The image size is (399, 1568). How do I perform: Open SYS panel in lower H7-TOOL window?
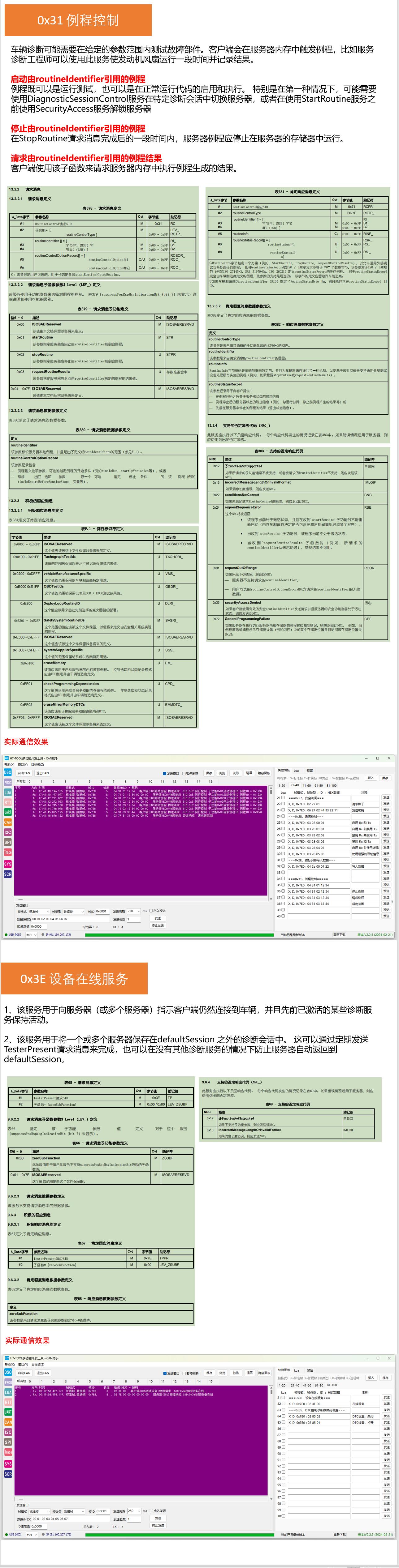[x=8, y=1464]
